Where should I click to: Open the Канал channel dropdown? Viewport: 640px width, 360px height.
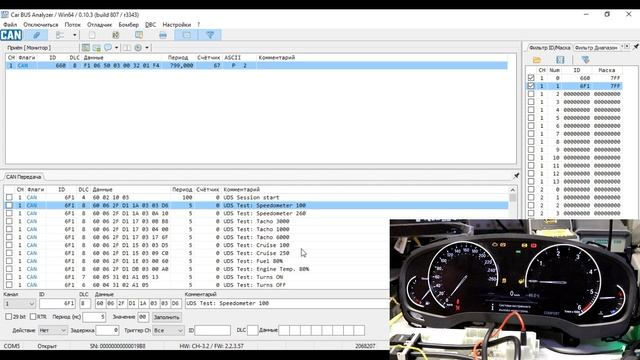20,304
